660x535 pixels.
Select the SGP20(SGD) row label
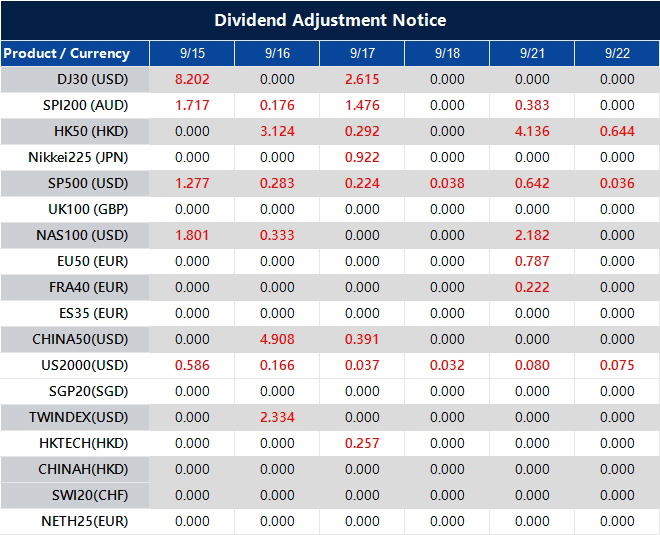click(x=88, y=391)
